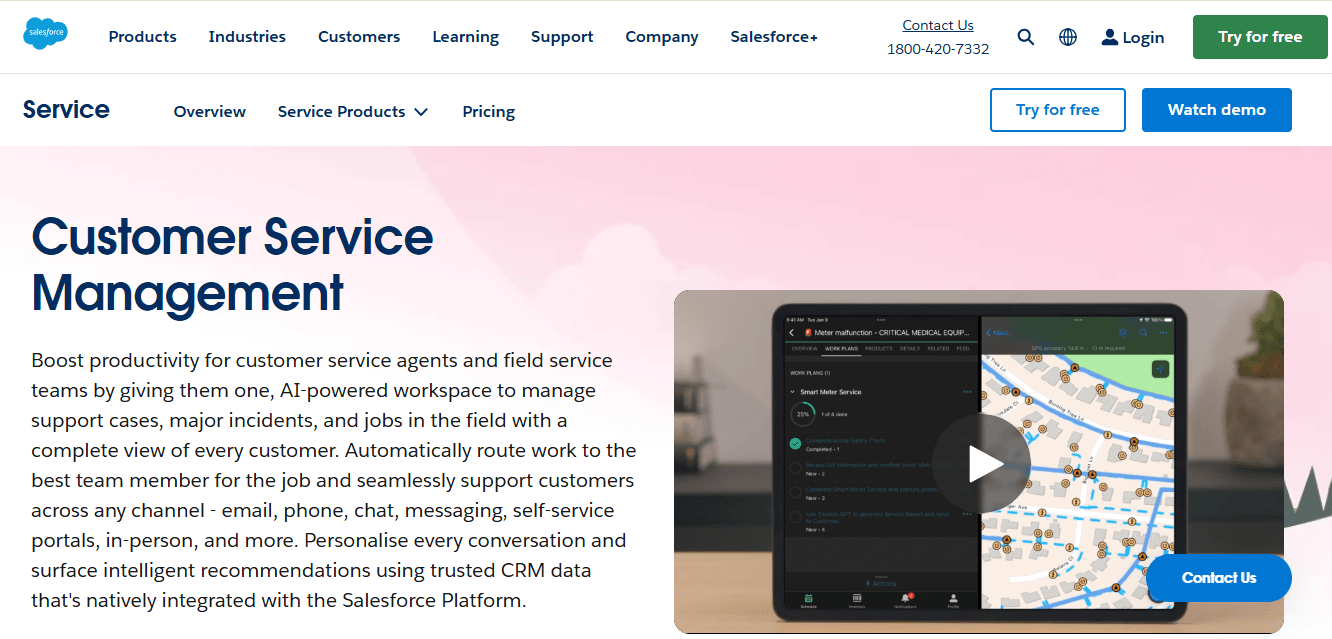Viewport: 1332px width, 639px height.
Task: Open the Pricing page
Action: coord(489,112)
